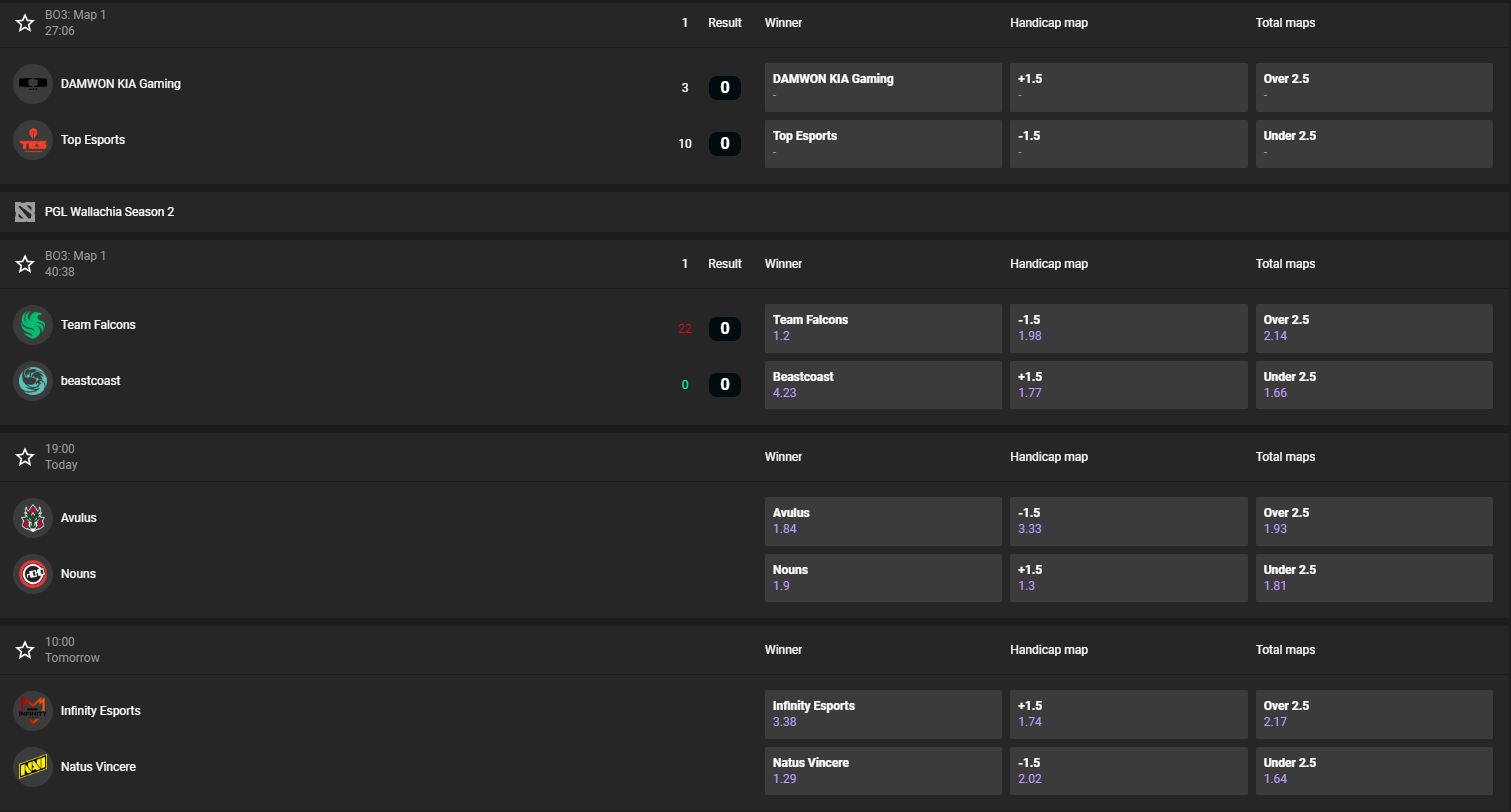Click 10:00 Tomorrow match time
This screenshot has height=812, width=1511.
(72, 650)
